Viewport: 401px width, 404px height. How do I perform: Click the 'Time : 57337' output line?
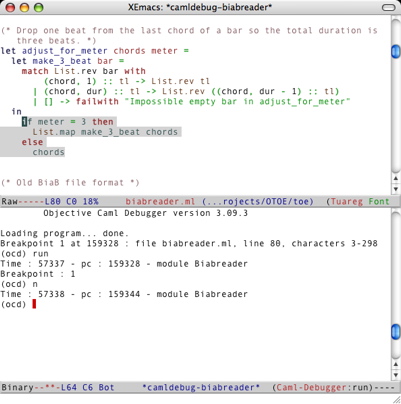[124, 264]
